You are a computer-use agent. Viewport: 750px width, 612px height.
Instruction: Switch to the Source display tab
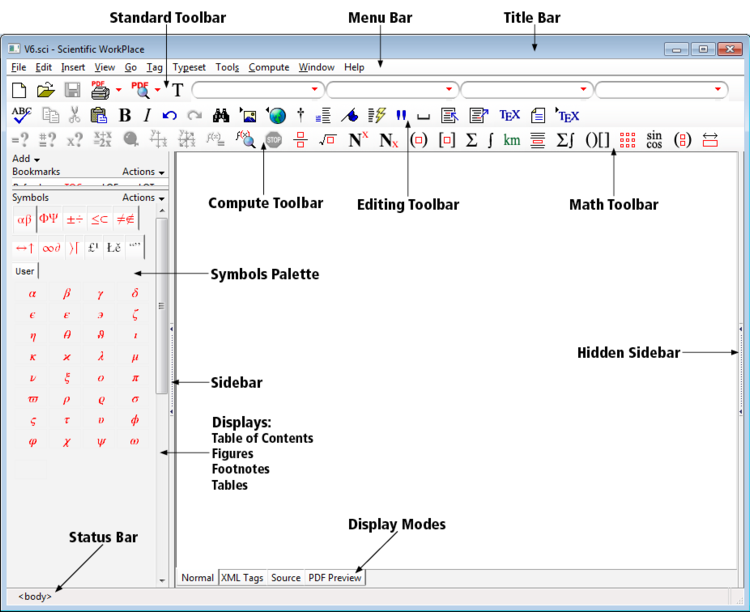coord(286,578)
